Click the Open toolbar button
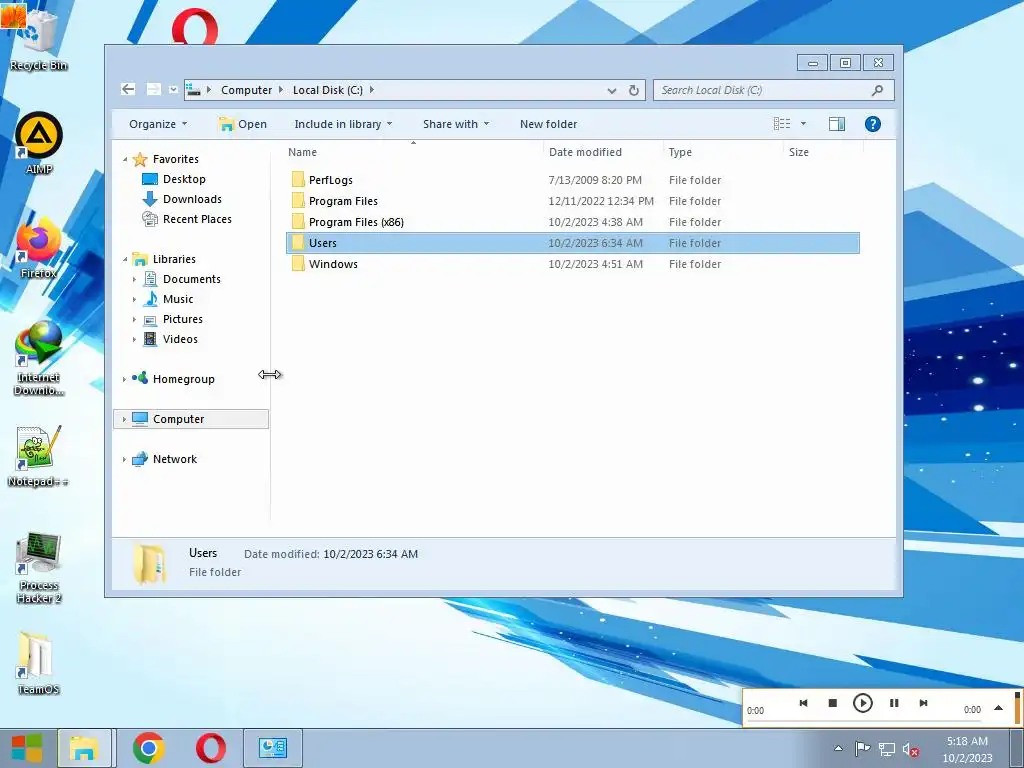Image resolution: width=1024 pixels, height=768 pixels. (x=242, y=124)
